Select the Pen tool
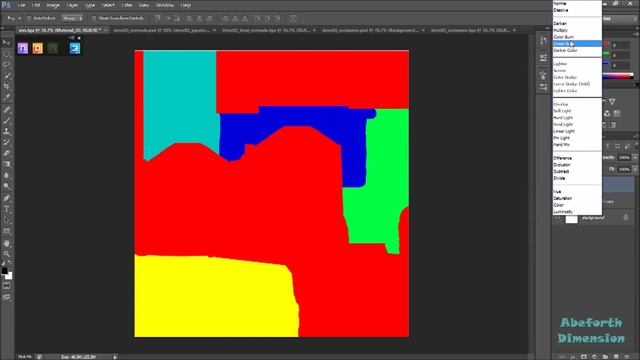 pos(7,198)
